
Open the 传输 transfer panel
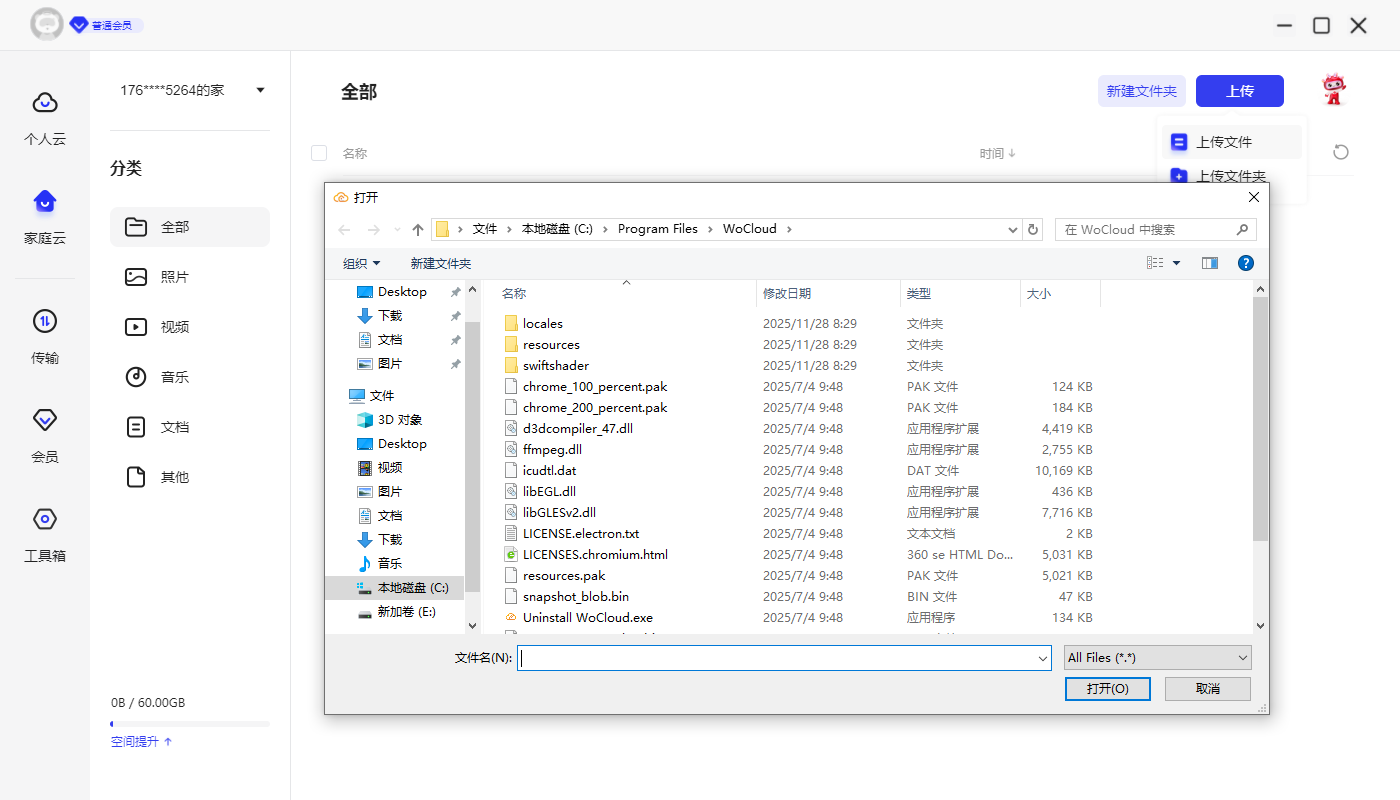point(44,340)
